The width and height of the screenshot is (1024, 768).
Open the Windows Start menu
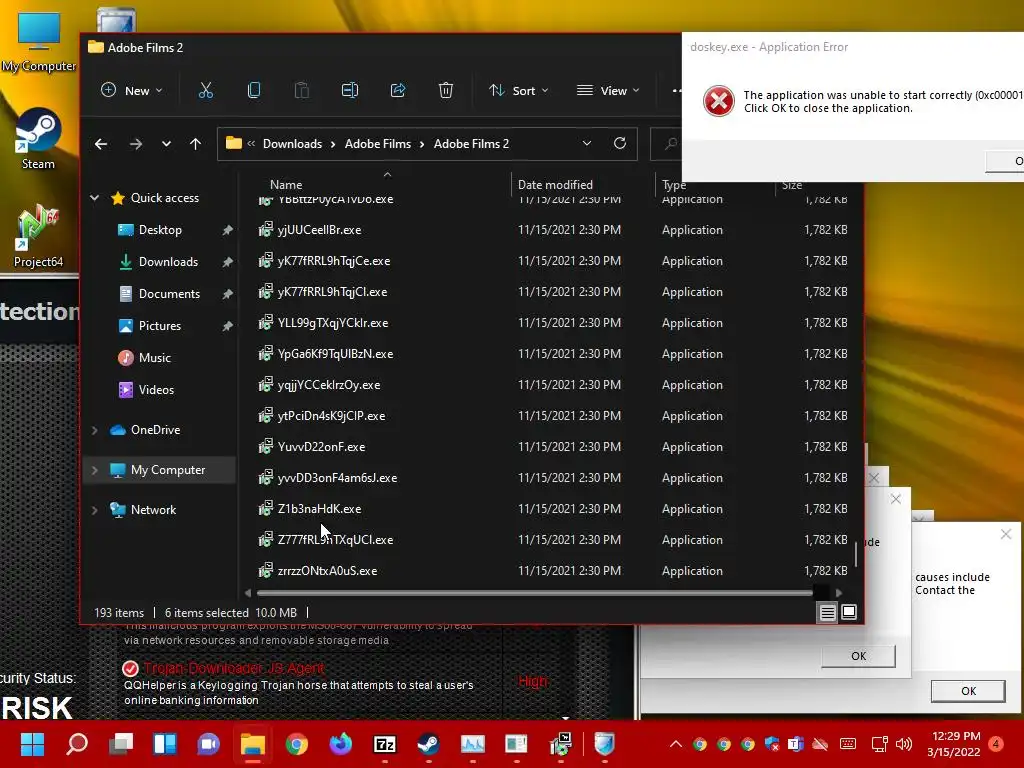[x=32, y=744]
